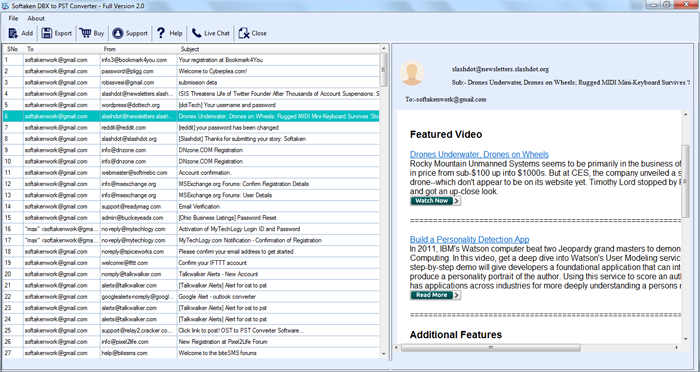This screenshot has height=372, width=700.
Task: Click the from cell info@pixel2life.com
Action: [x=139, y=342]
